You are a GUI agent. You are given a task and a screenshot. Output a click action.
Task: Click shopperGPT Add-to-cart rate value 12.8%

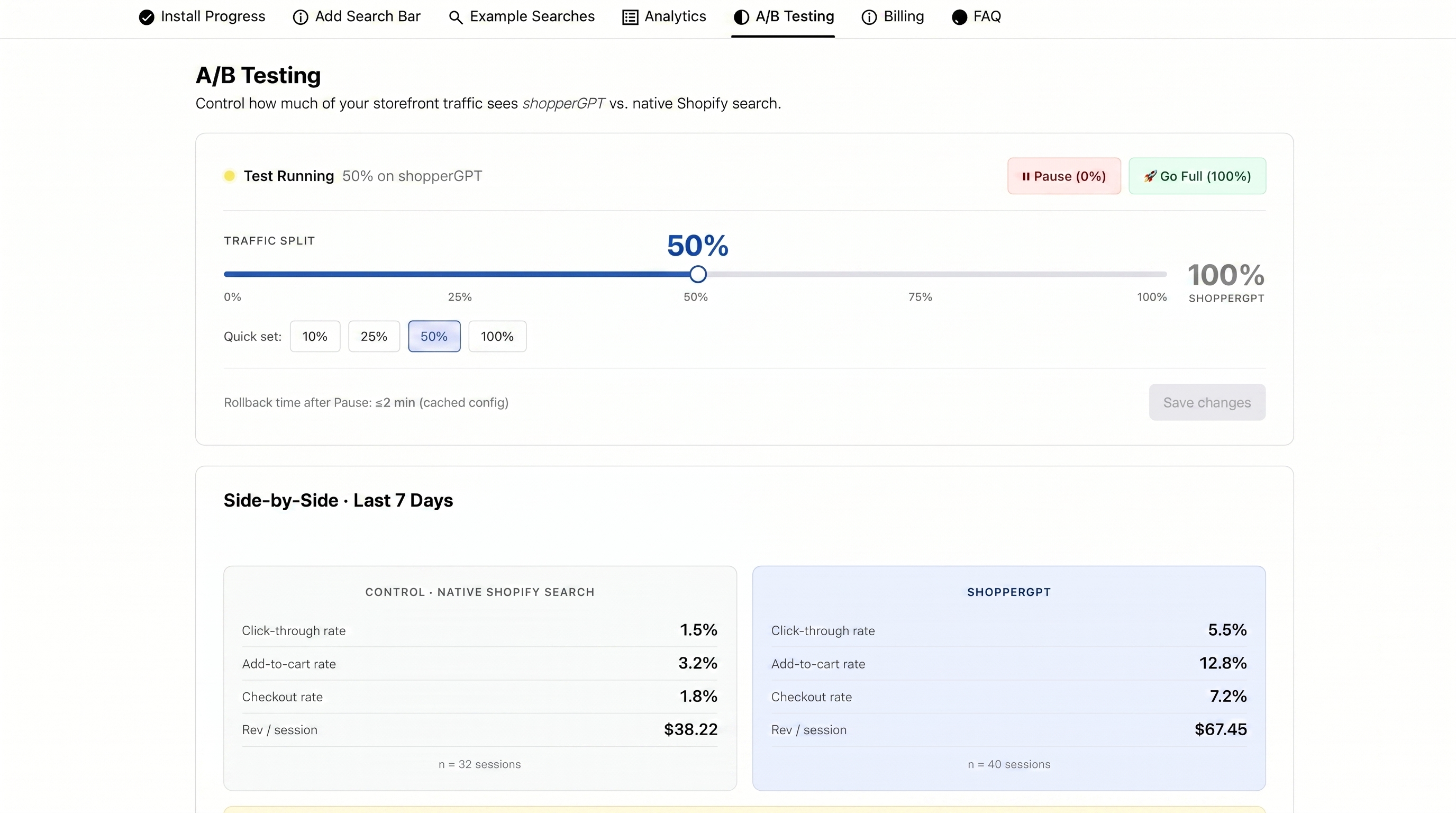tap(1223, 663)
